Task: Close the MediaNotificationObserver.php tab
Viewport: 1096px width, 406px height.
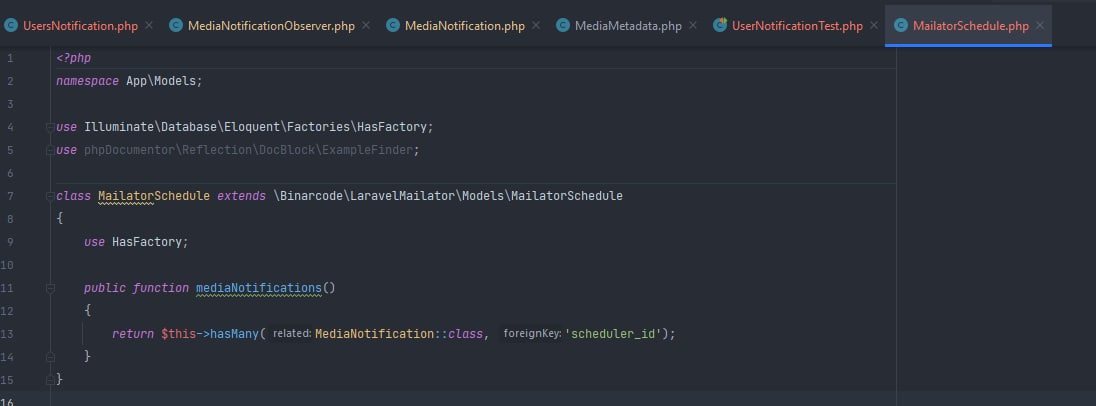Action: click(366, 25)
